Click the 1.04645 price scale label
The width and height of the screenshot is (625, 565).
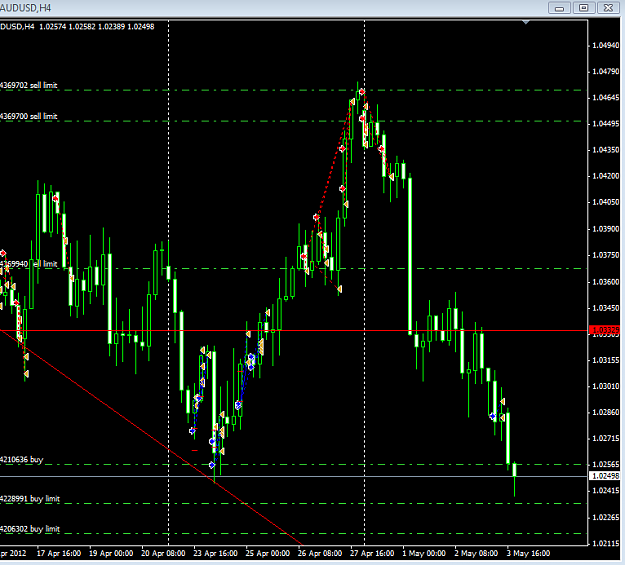(x=606, y=98)
